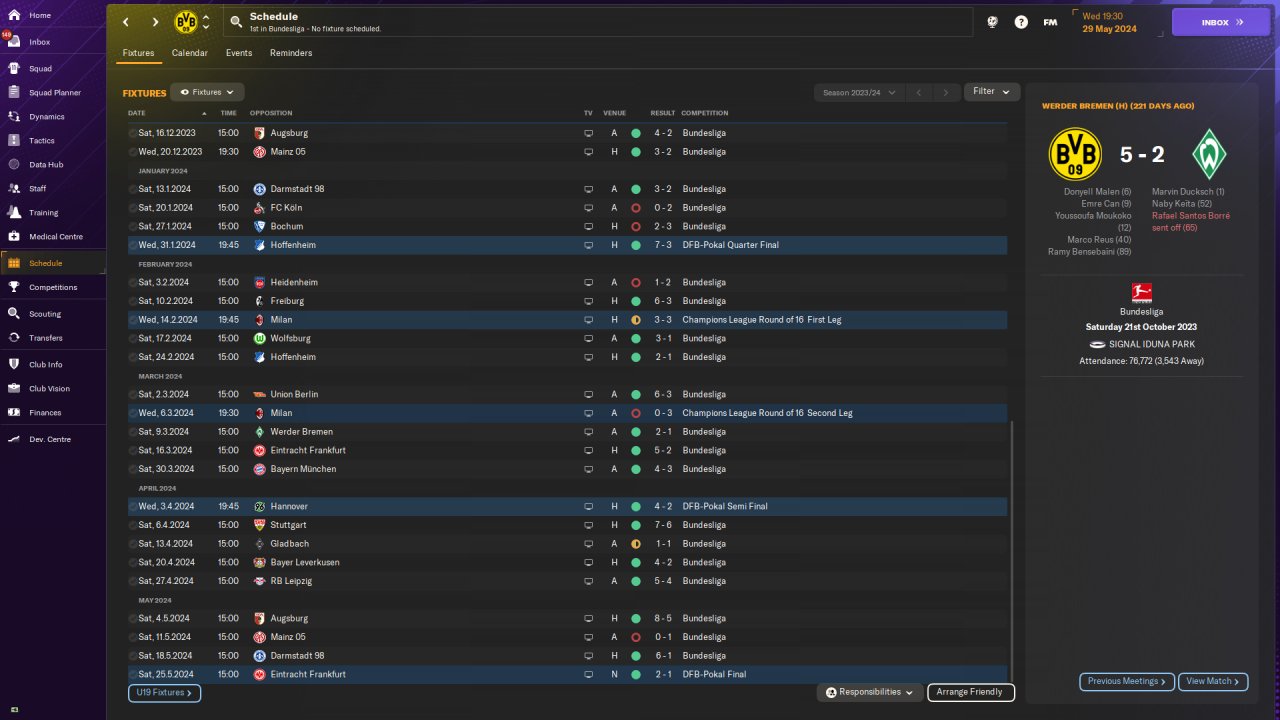Viewport: 1280px width, 720px height.
Task: Open Medical Centre in the sidebar
Action: click(56, 237)
